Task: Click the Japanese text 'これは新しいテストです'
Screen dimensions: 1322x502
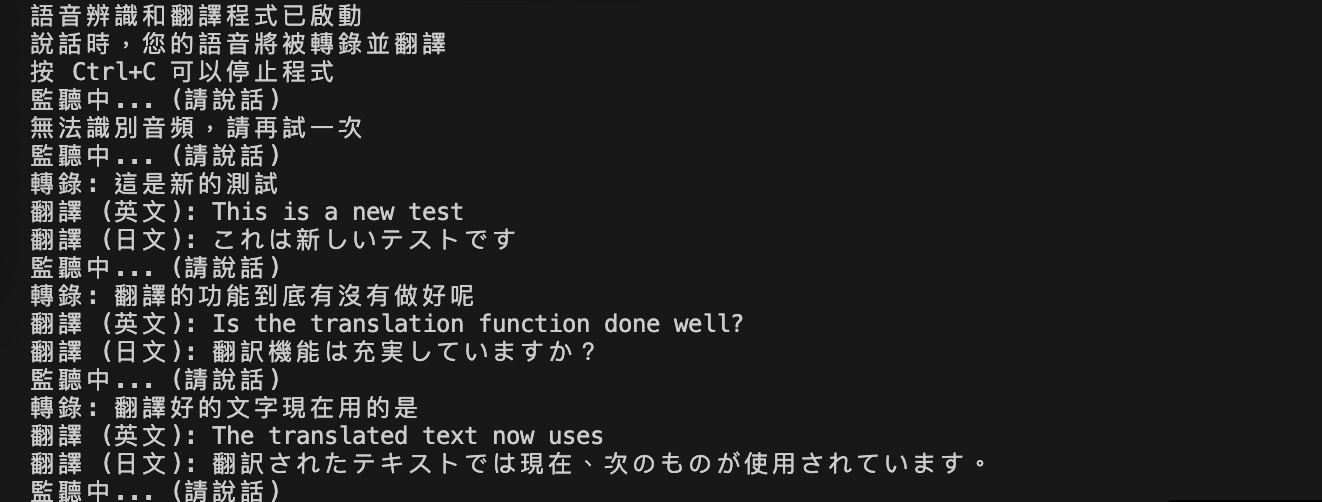Action: tap(365, 240)
